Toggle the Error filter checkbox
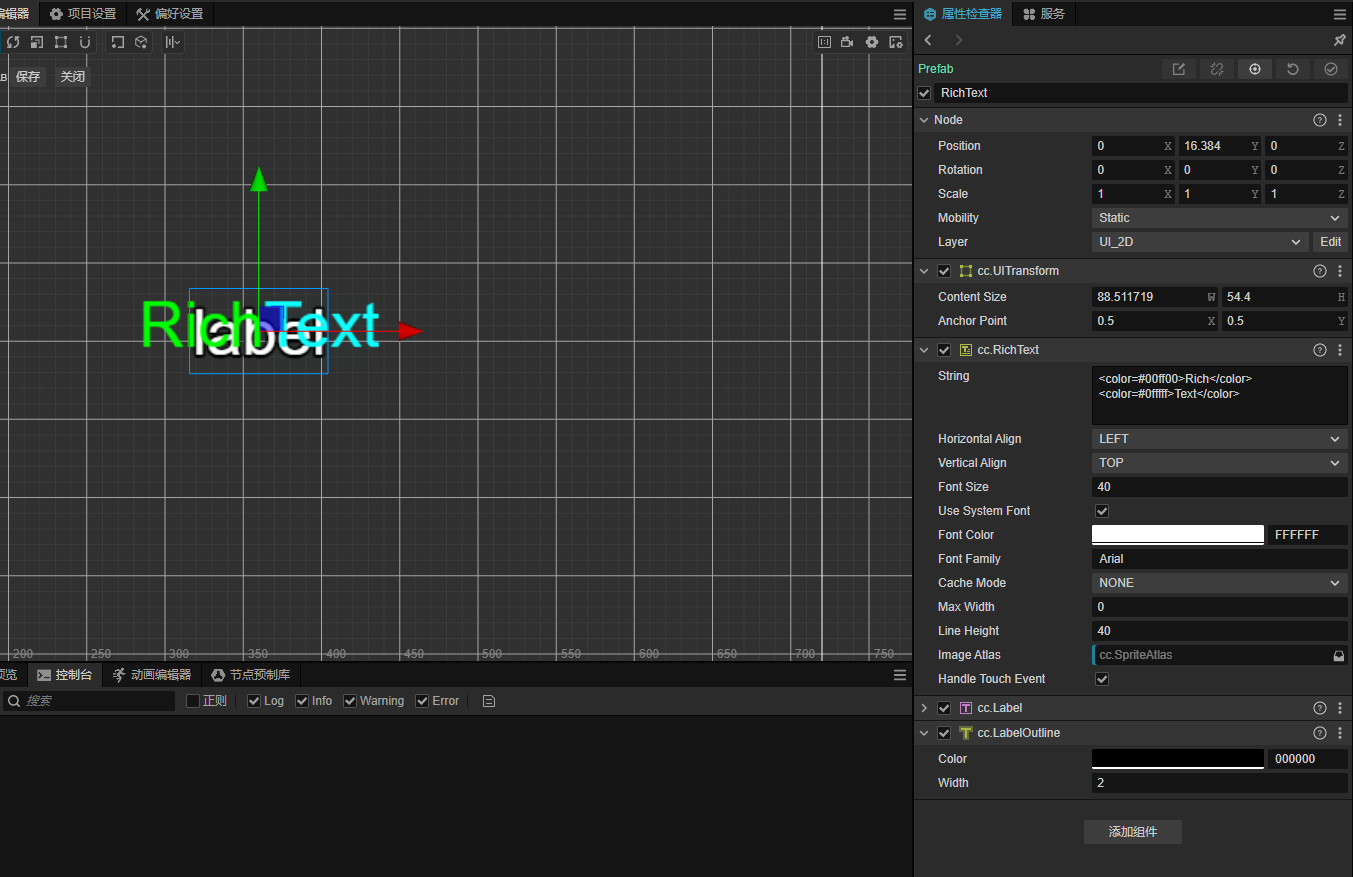1353x877 pixels. pos(422,701)
